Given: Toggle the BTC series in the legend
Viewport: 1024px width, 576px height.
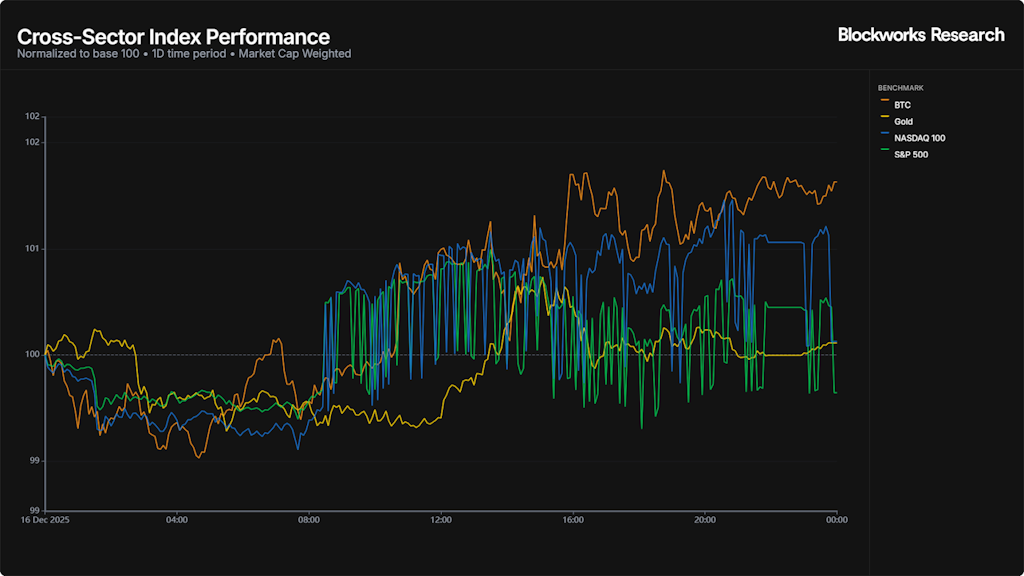Looking at the screenshot, I should click(x=902, y=105).
